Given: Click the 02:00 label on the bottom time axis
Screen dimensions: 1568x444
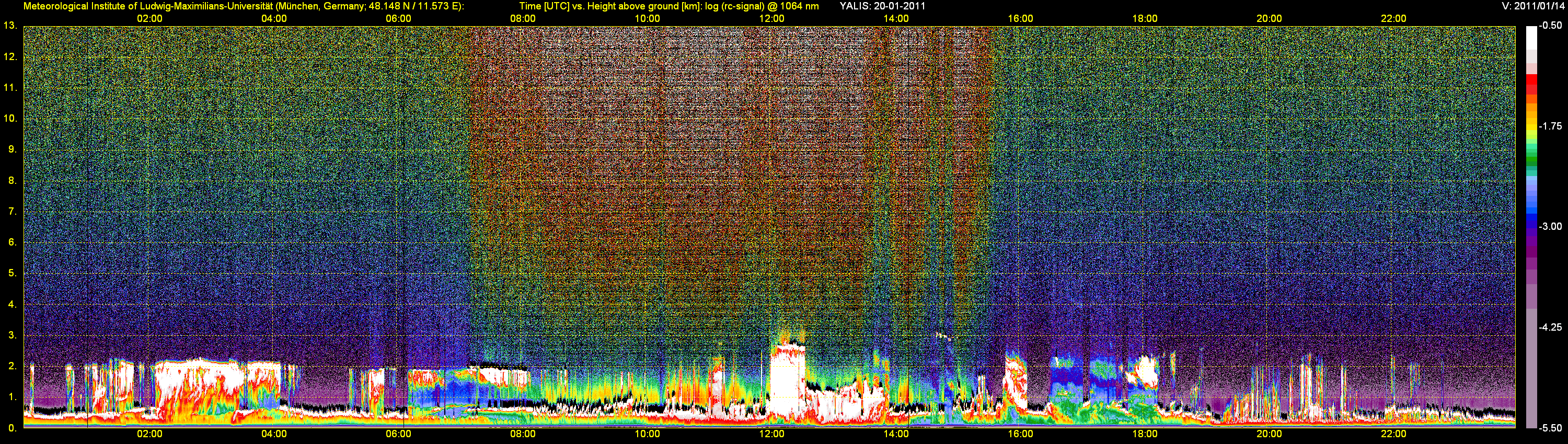Looking at the screenshot, I should (149, 434).
